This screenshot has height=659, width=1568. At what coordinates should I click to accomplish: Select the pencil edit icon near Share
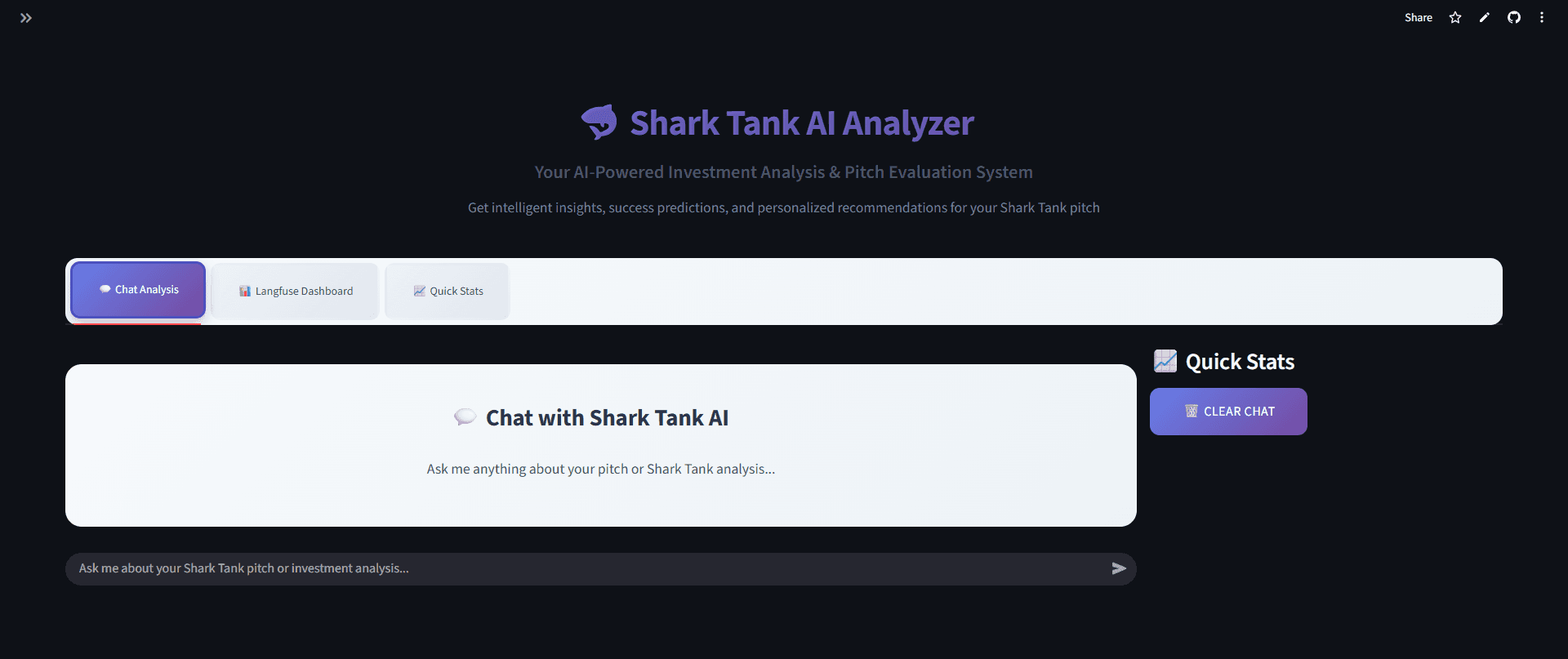pyautogui.click(x=1484, y=17)
